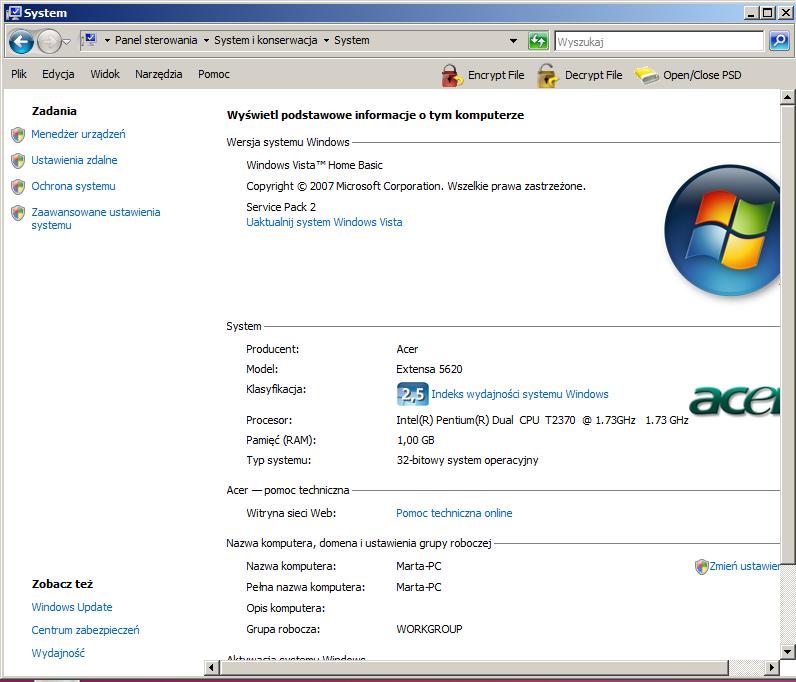Open Ustawienia zdalne link
The height and width of the screenshot is (682, 796).
(74, 160)
